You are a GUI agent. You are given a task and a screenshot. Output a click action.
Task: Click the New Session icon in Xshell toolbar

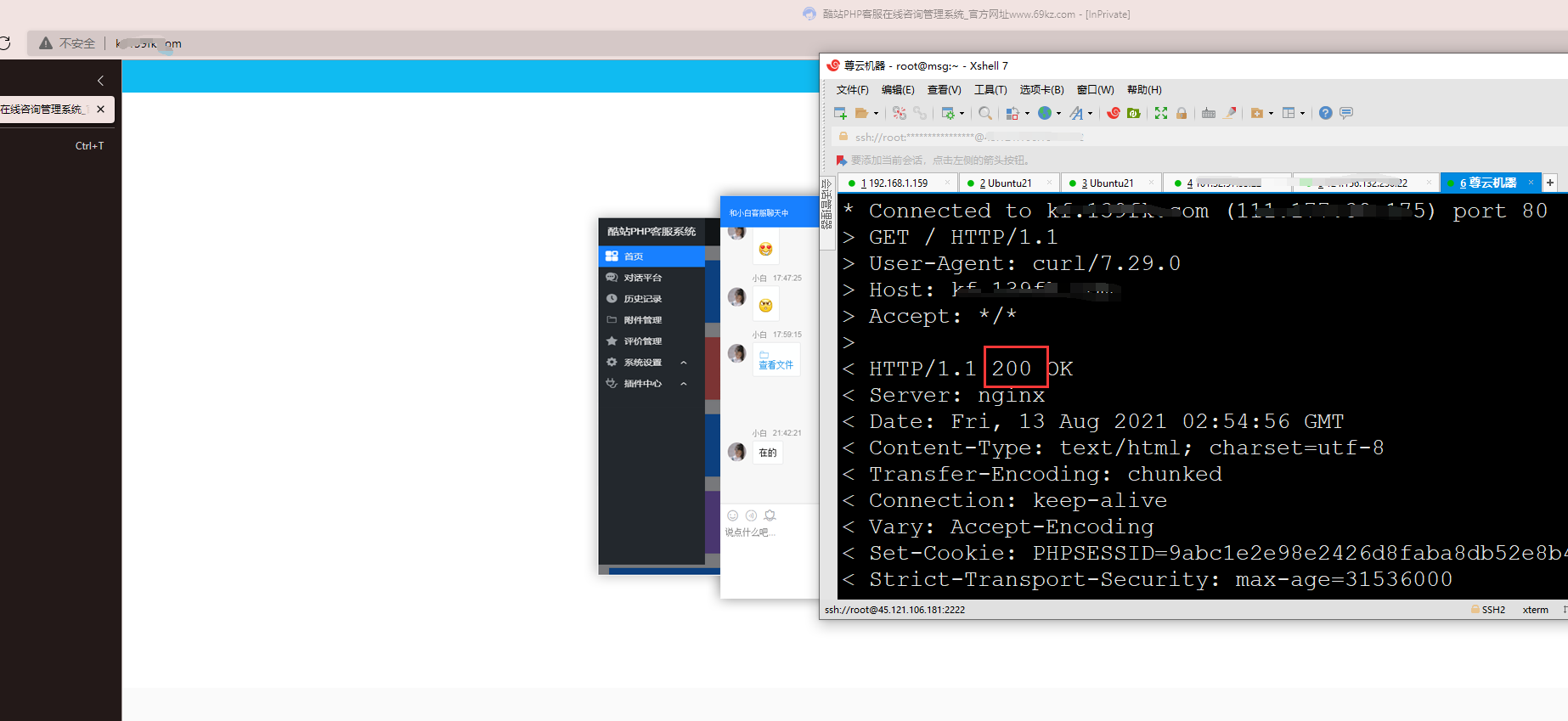point(840,113)
